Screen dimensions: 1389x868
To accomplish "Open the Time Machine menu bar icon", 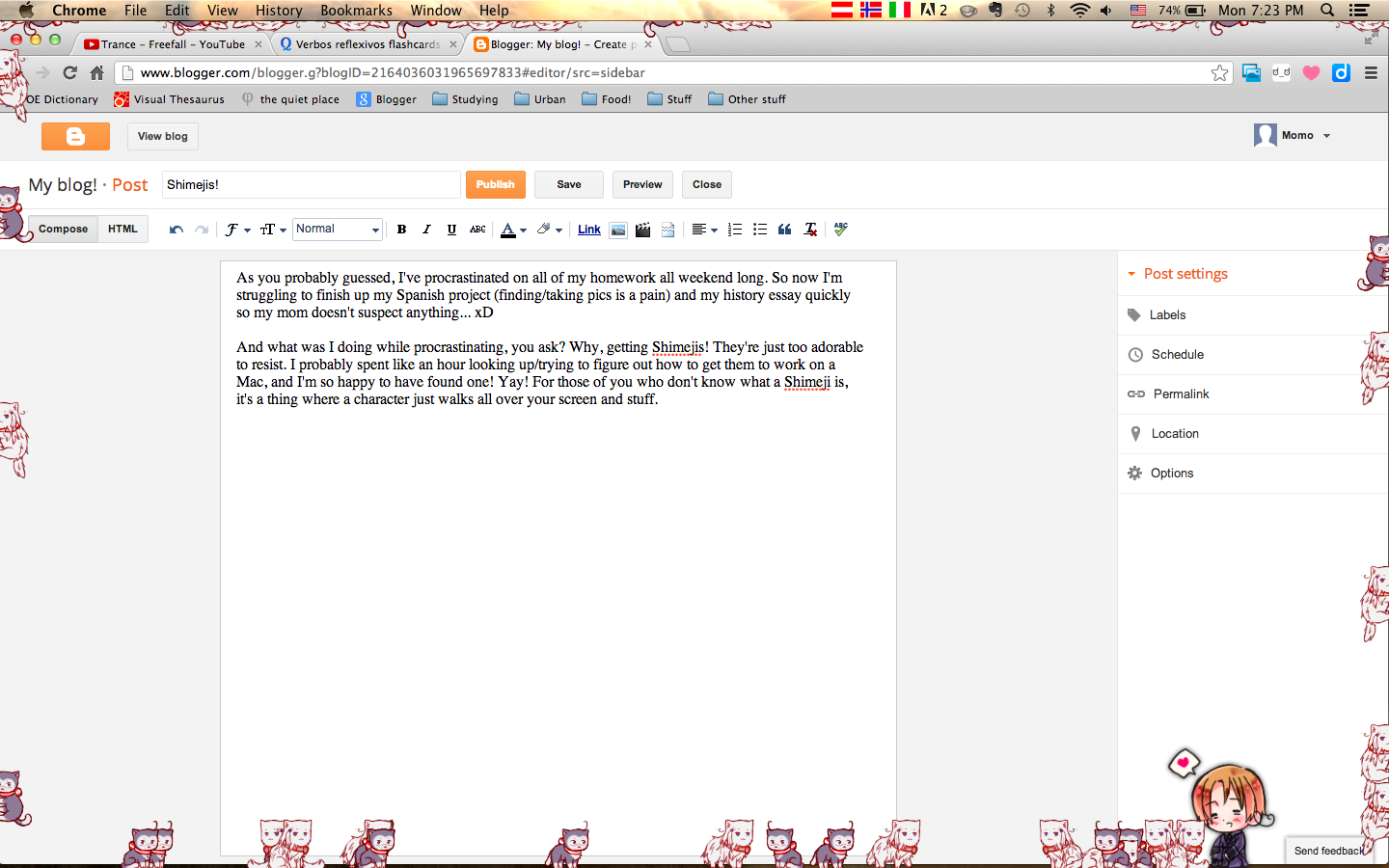I will (x=1022, y=11).
